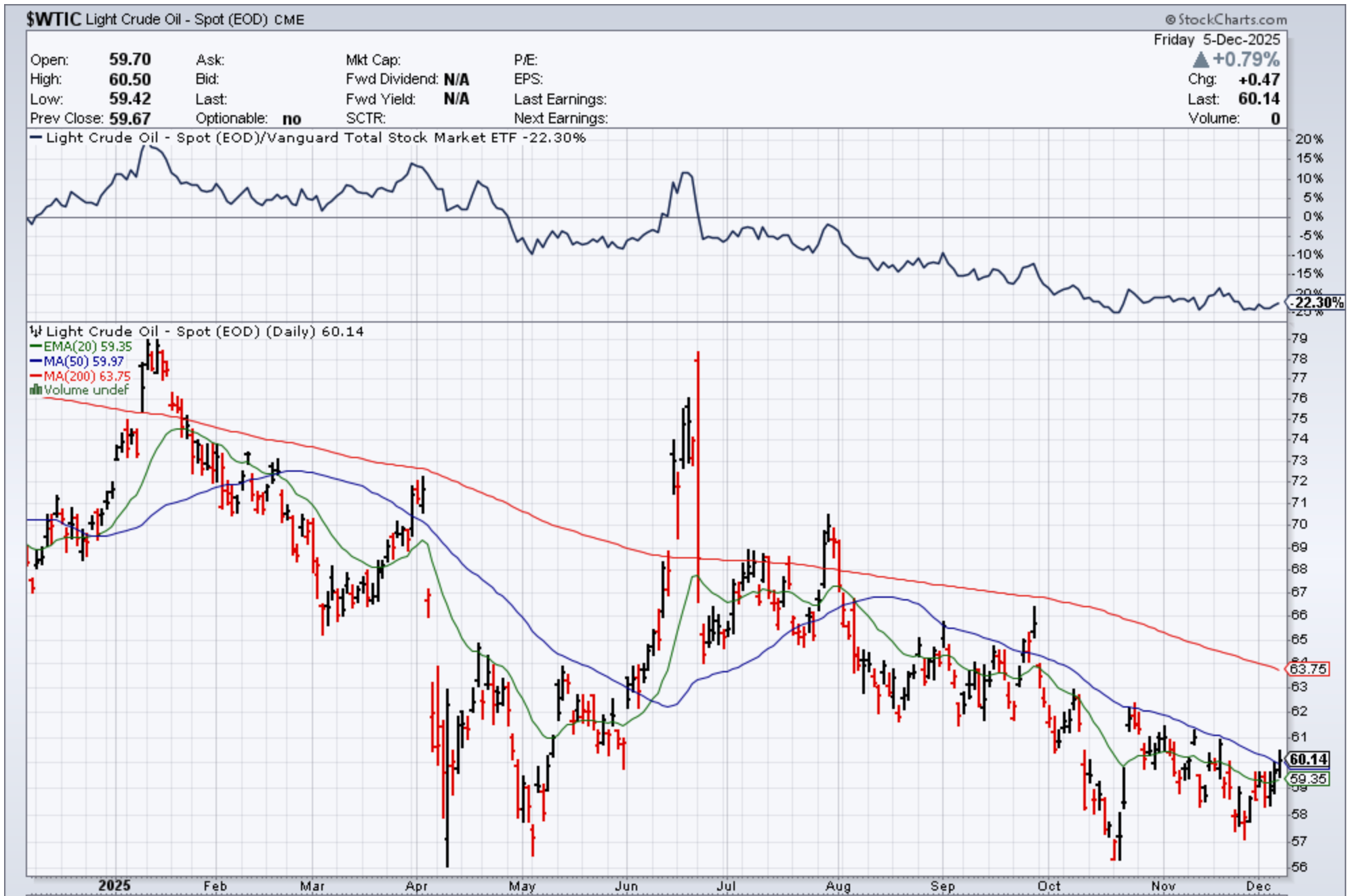Click the 2025 year label on time axis
The image size is (1353, 896).
(x=114, y=885)
